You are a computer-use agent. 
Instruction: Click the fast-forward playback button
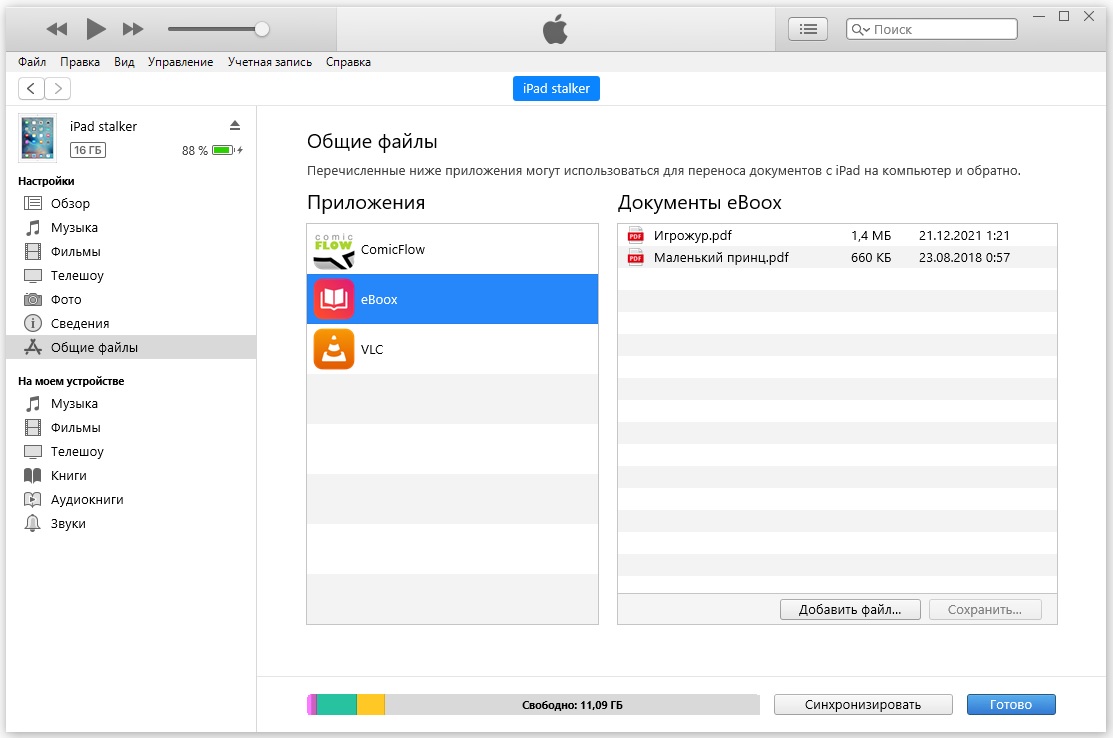click(x=133, y=29)
